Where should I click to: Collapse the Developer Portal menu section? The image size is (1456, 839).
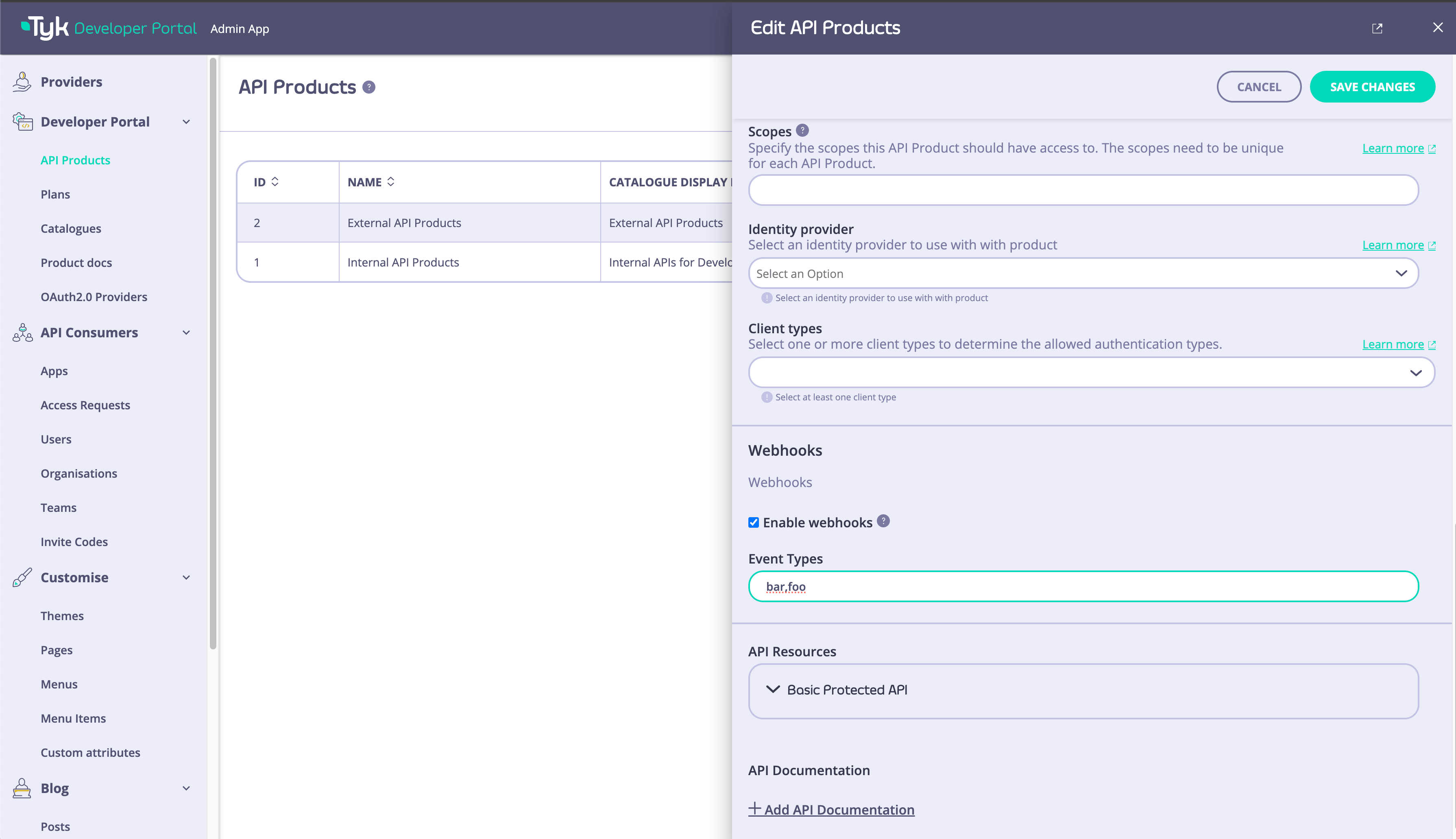[x=186, y=122]
